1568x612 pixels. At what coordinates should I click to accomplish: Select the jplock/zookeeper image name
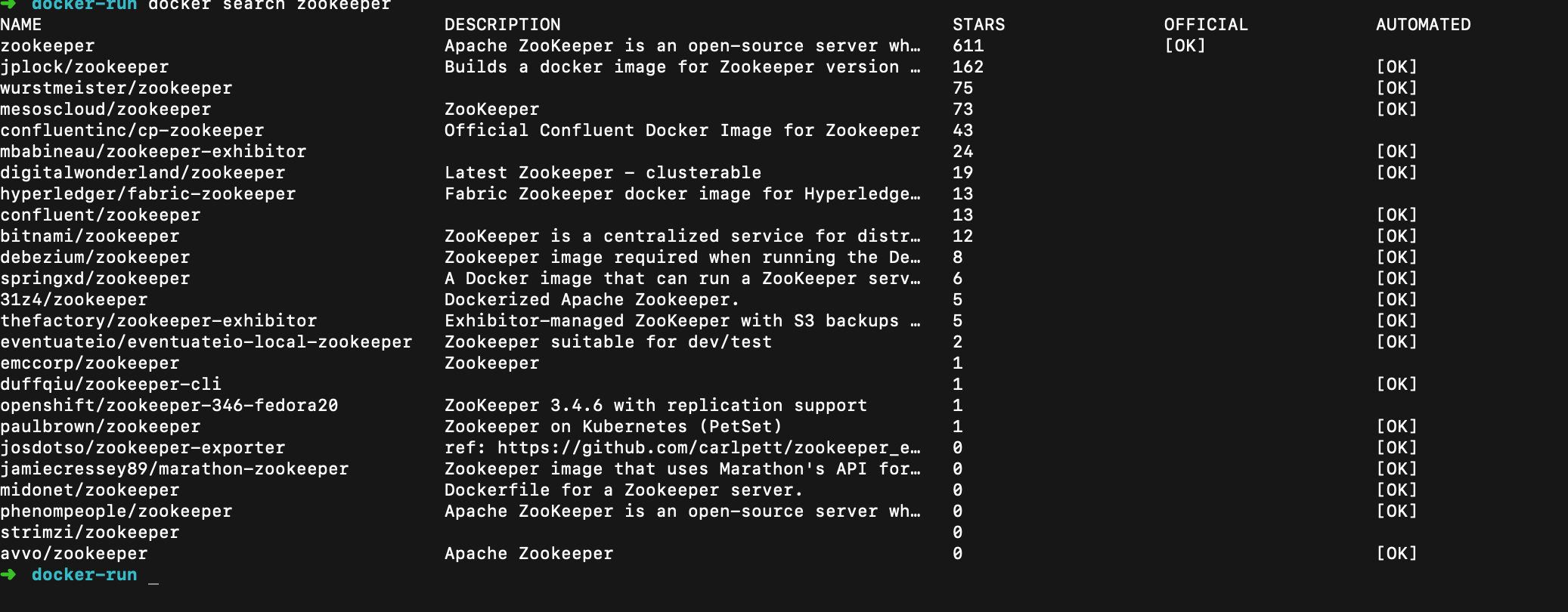click(85, 67)
